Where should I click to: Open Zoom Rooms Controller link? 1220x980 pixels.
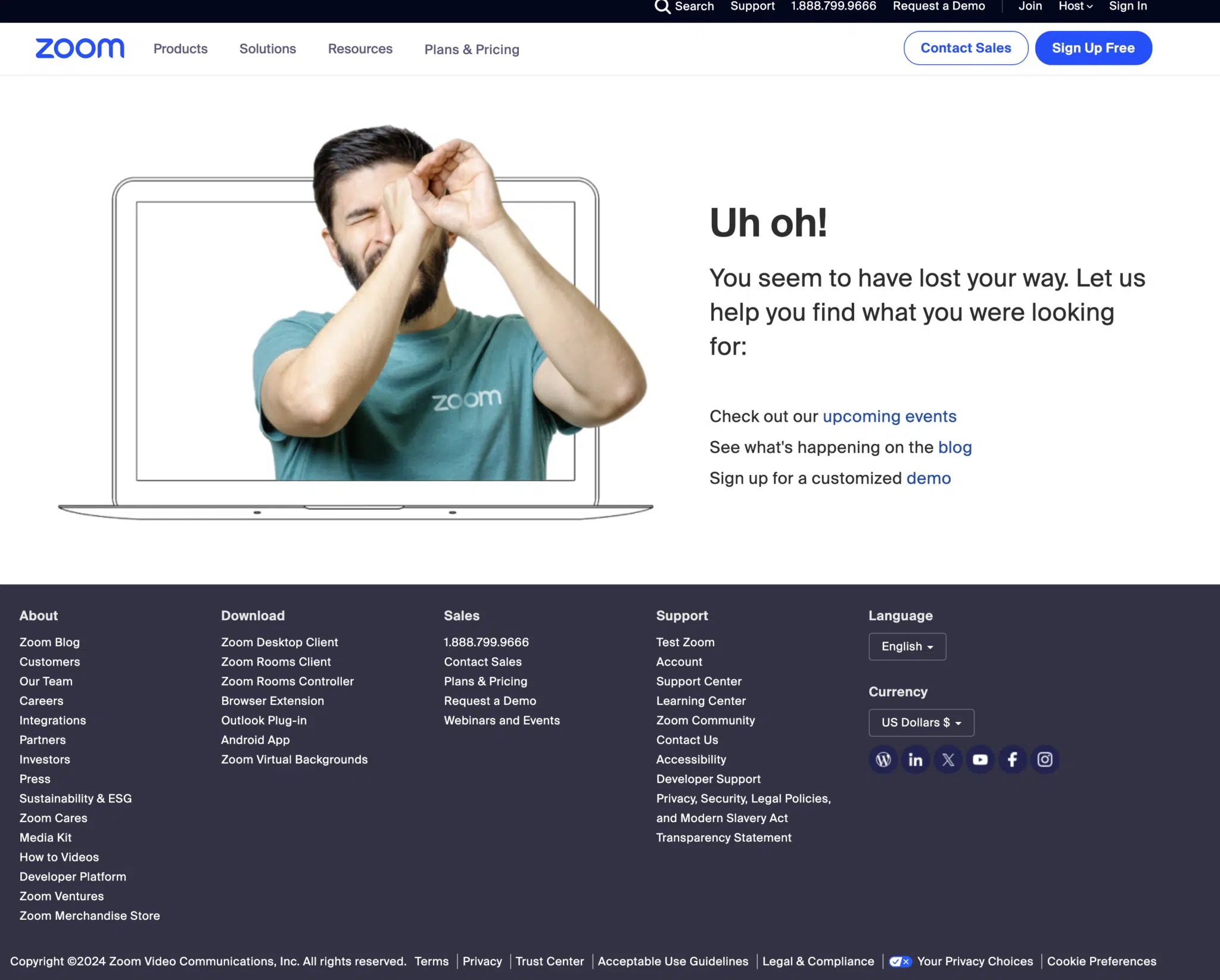tap(287, 682)
